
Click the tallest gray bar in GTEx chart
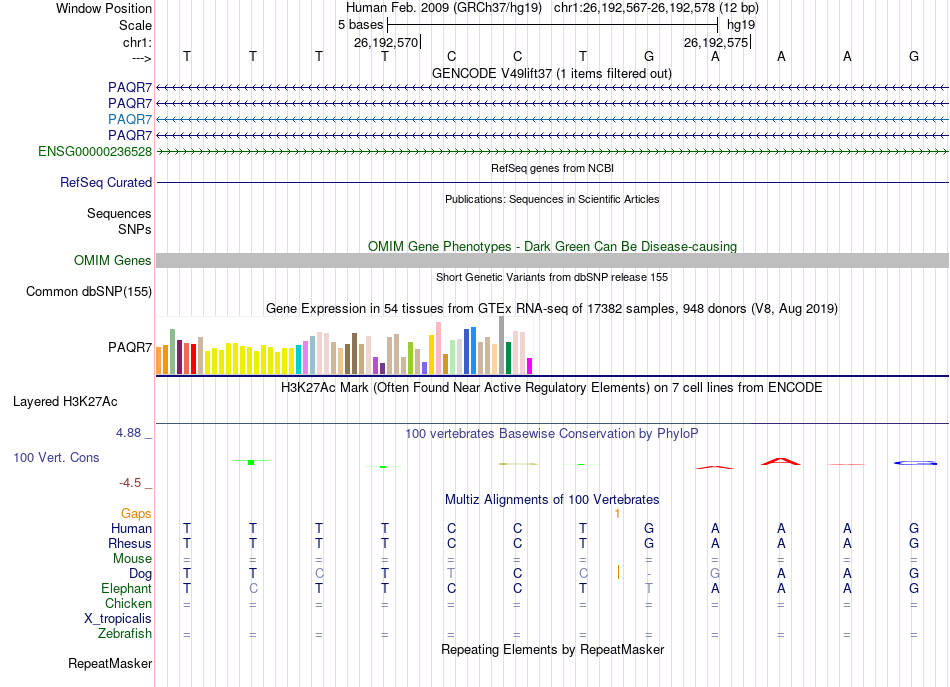click(x=502, y=345)
